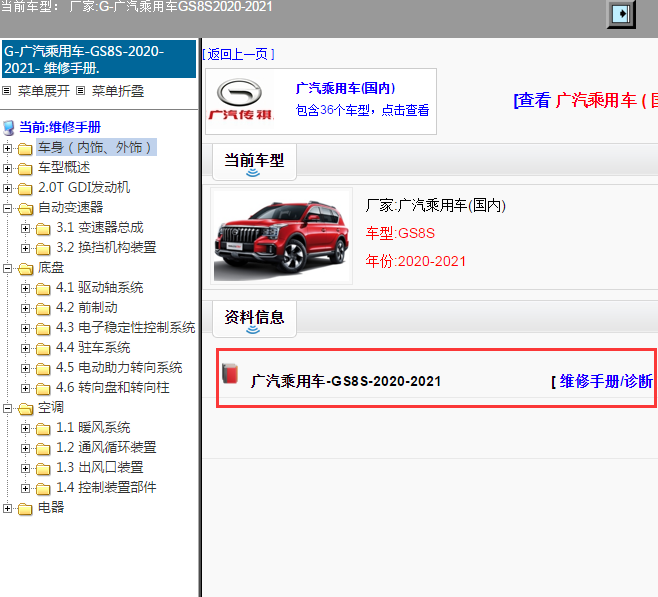Select the 4.4 驻车系统 tree label
The height and width of the screenshot is (597, 658).
(x=93, y=347)
